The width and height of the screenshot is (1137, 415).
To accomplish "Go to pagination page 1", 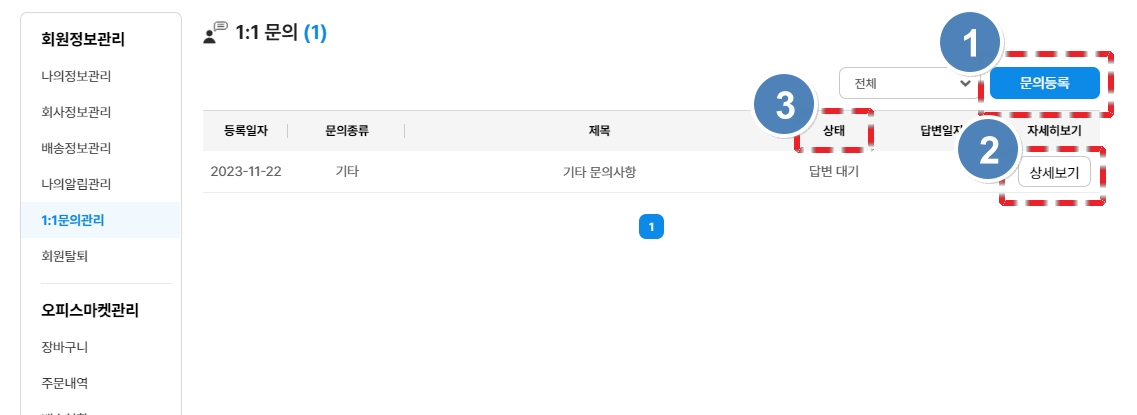I will pyautogui.click(x=651, y=227).
